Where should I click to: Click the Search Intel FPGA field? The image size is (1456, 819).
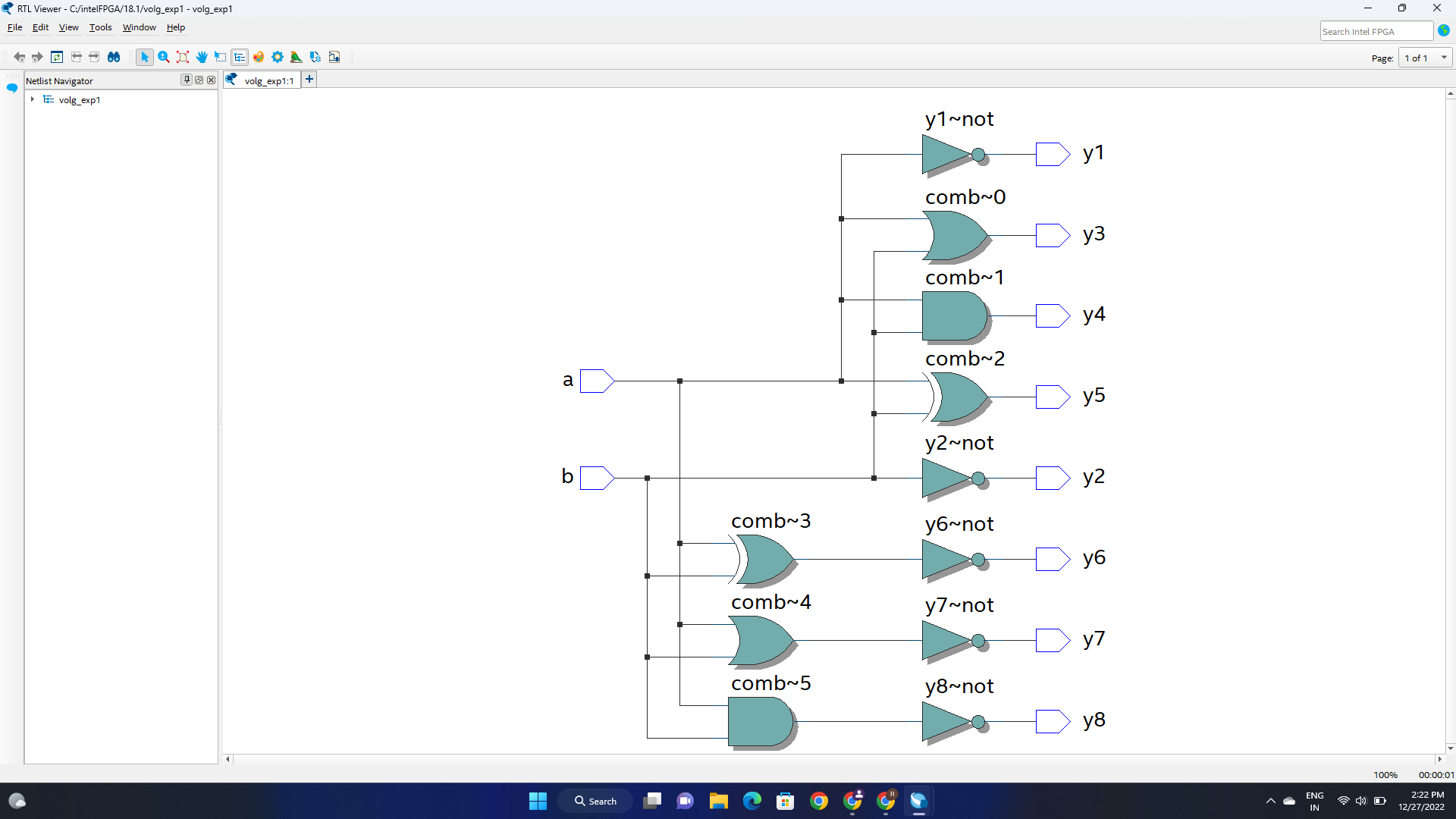click(1376, 31)
